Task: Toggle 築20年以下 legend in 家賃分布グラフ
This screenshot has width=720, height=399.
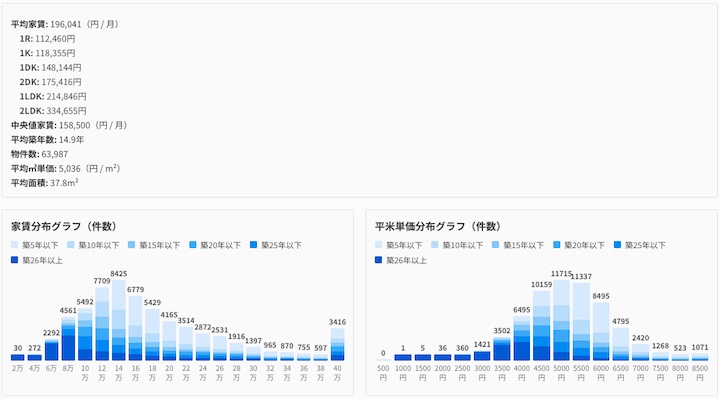Action: (x=215, y=245)
